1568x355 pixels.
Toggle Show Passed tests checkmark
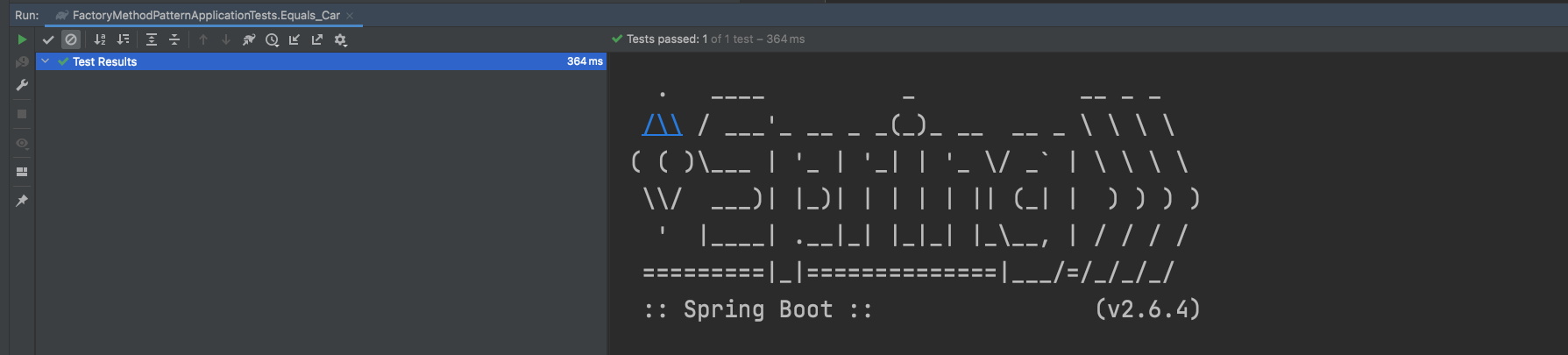point(48,39)
